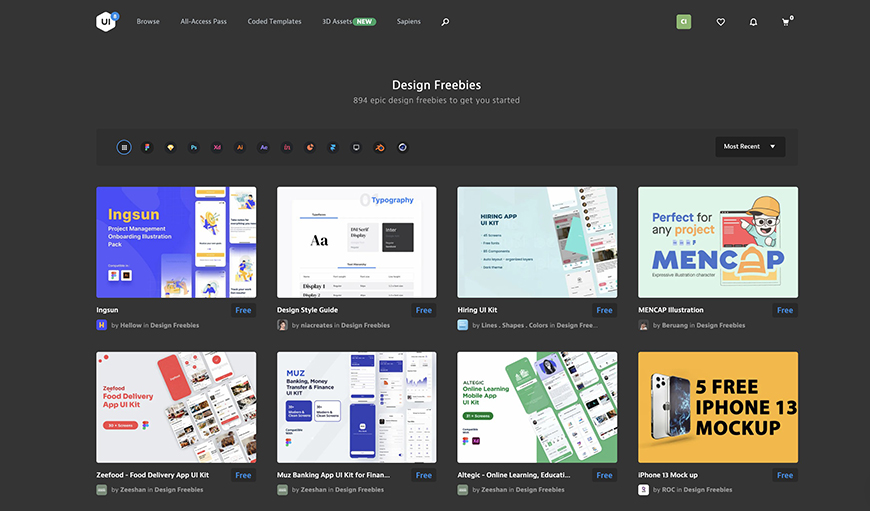Click Lines . Shapes . Colors author avatar

click(463, 325)
